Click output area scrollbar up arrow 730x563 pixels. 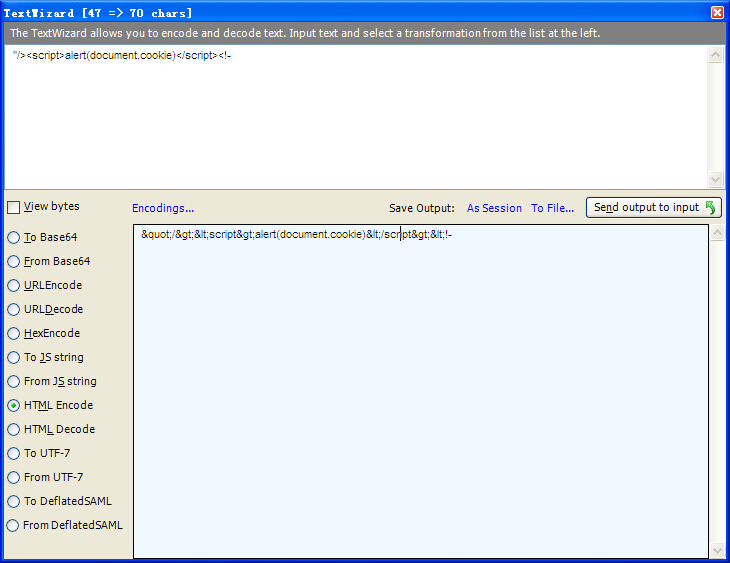point(717,233)
